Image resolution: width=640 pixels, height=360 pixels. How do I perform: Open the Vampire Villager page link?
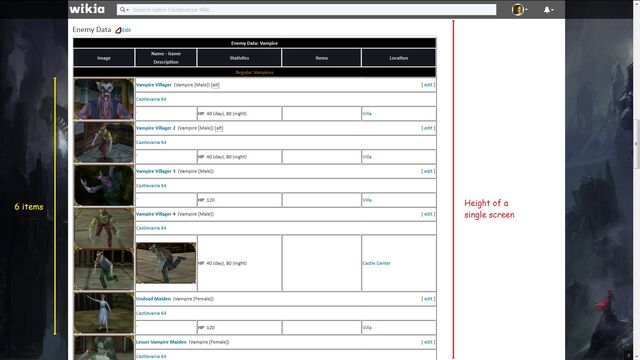point(154,85)
